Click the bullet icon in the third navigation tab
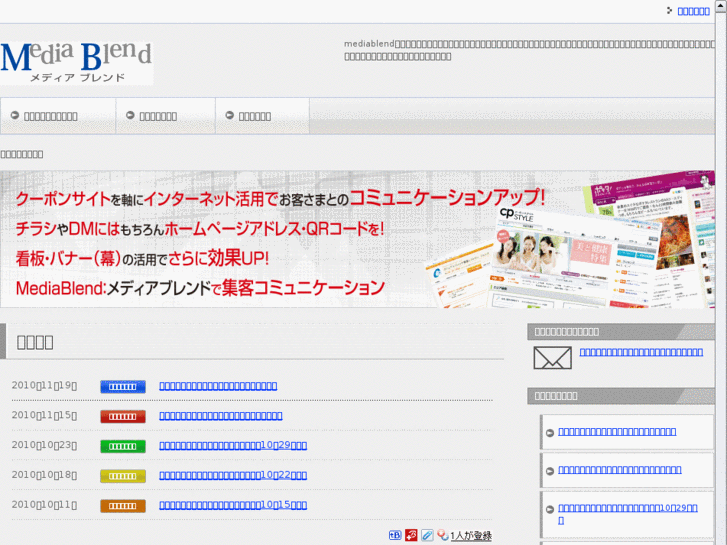 point(230,115)
